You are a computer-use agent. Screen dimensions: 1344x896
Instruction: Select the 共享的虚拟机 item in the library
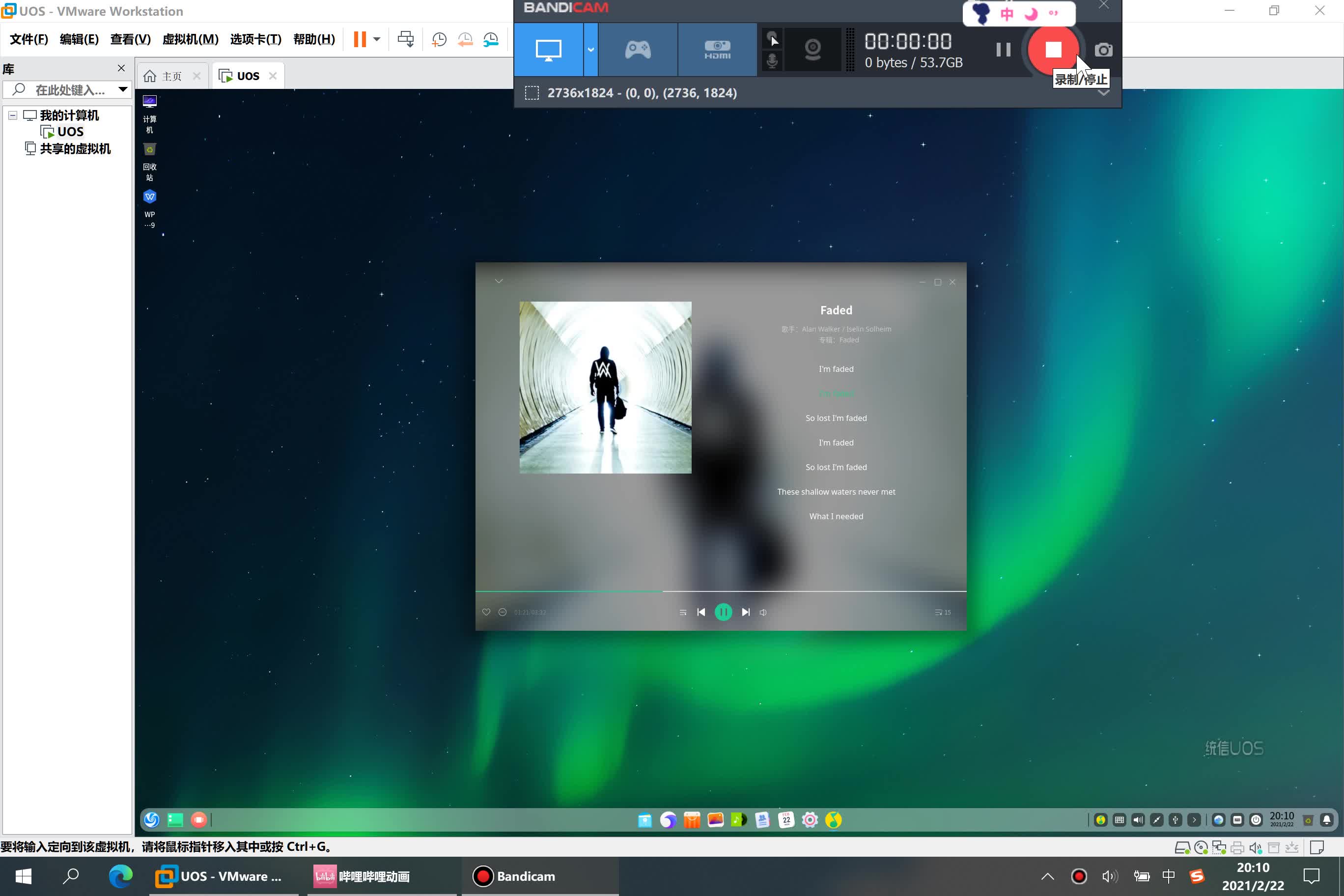pos(74,148)
